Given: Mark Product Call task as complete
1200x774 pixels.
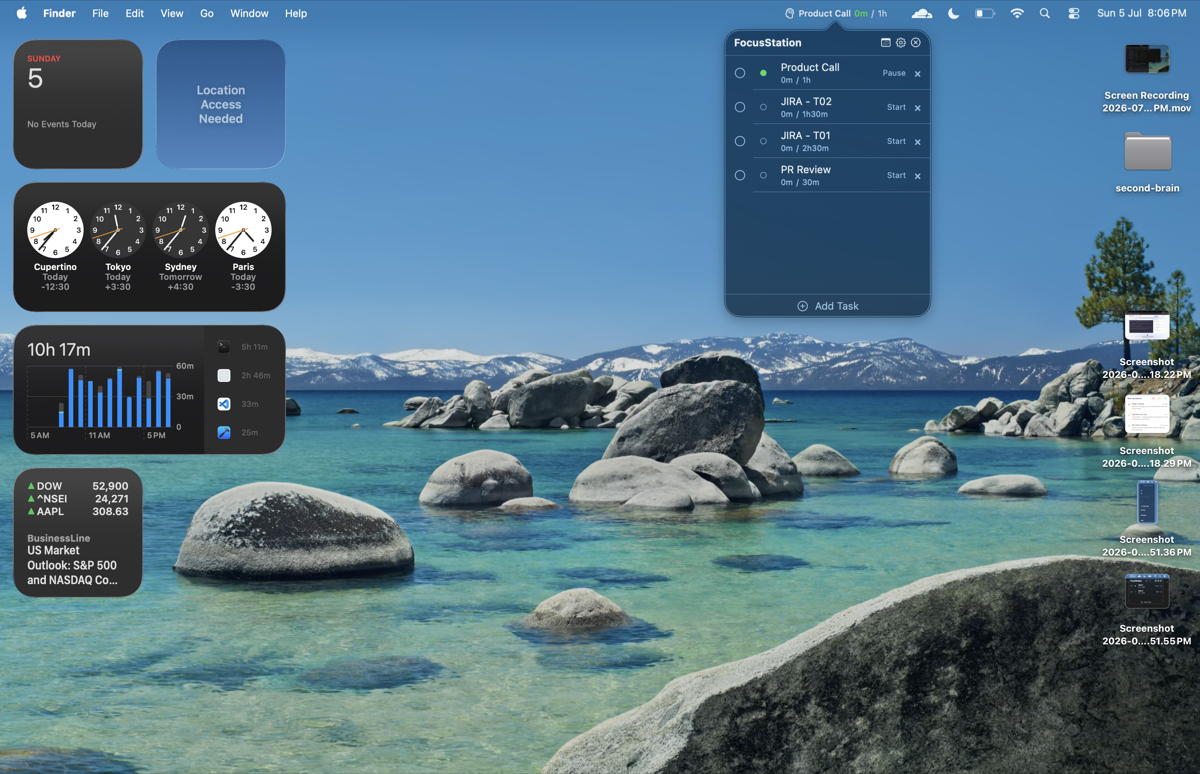Looking at the screenshot, I should [740, 73].
